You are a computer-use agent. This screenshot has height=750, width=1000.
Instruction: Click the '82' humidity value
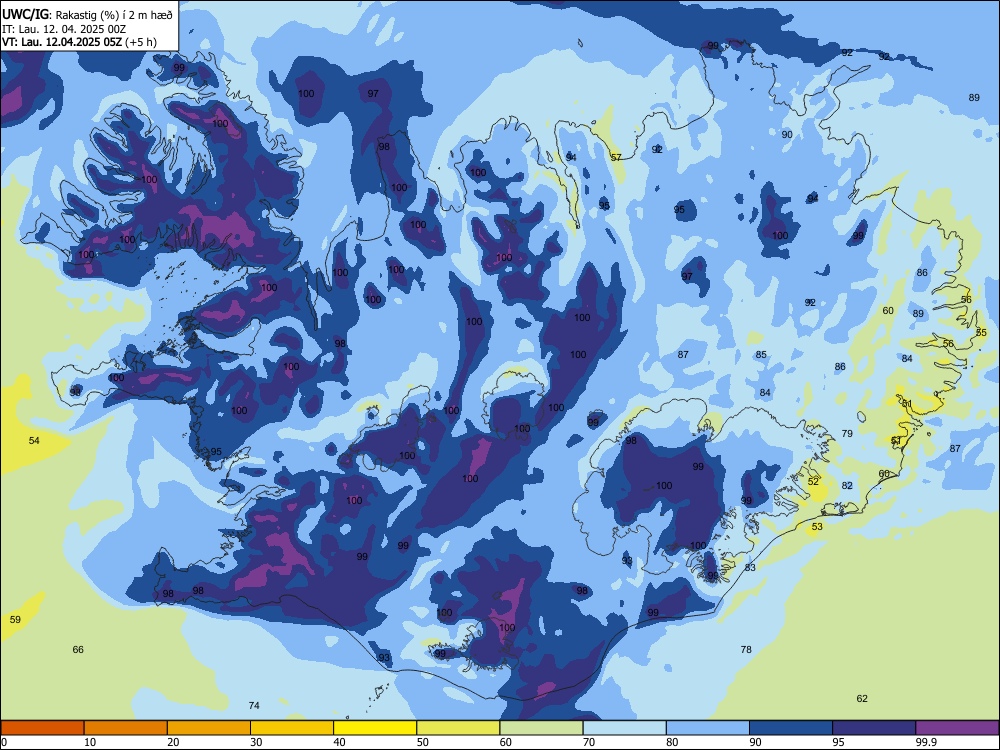[847, 485]
